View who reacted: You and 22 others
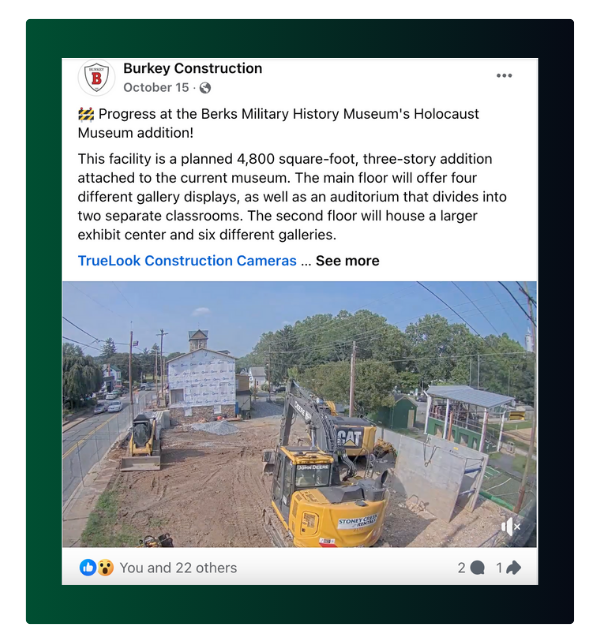This screenshot has width=600, height=643. pos(178,568)
